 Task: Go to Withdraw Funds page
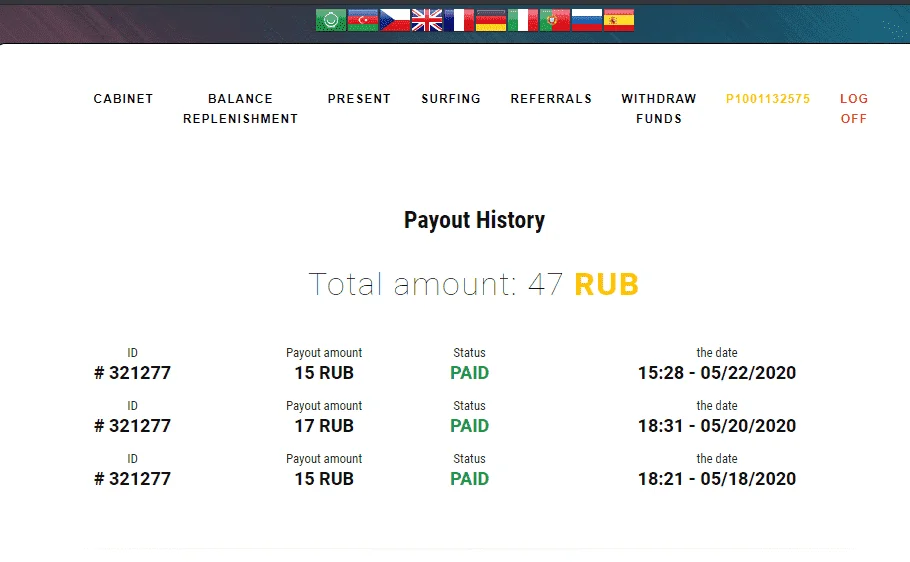click(659, 109)
